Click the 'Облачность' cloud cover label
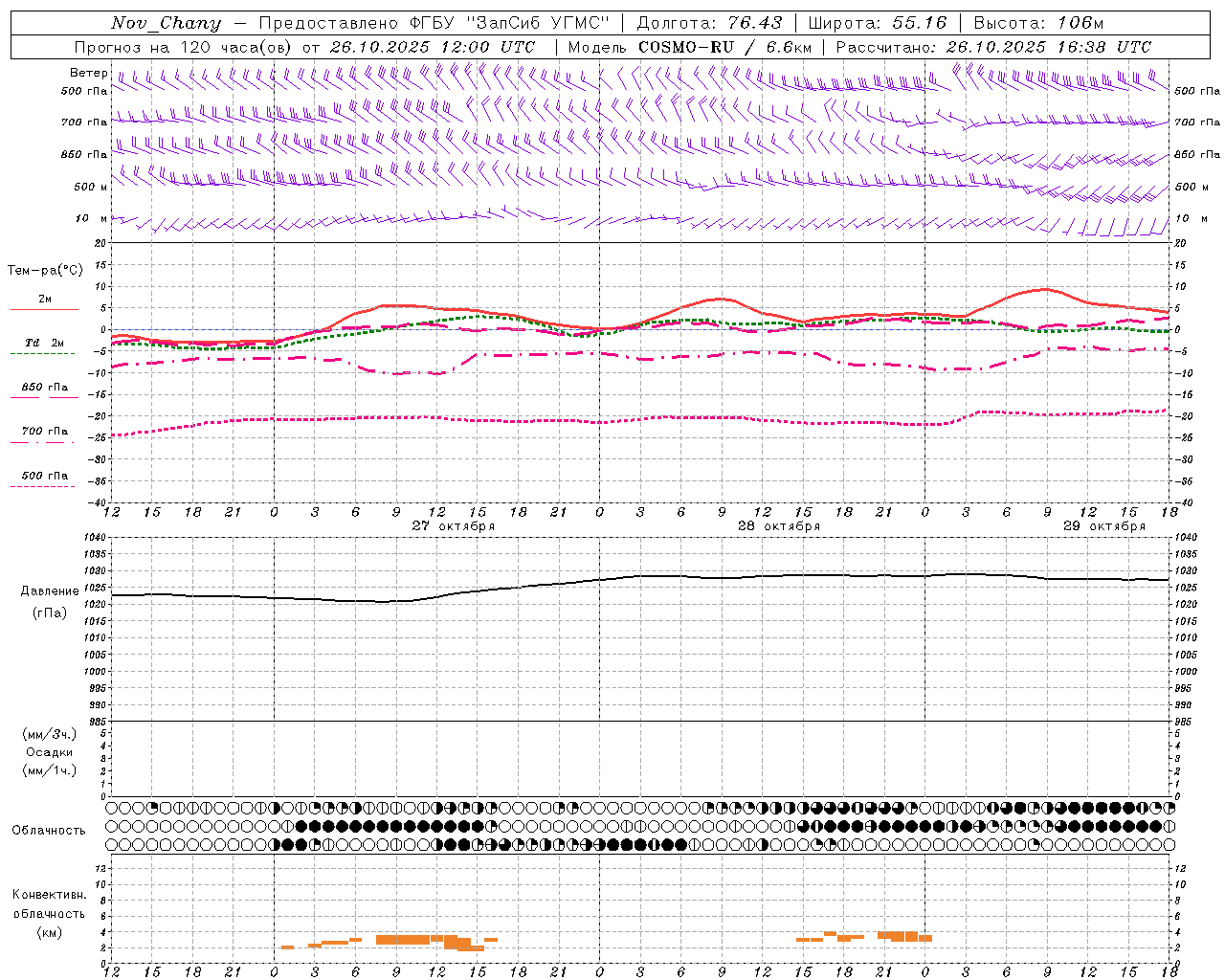This screenshot has width=1225, height=980. tap(49, 831)
